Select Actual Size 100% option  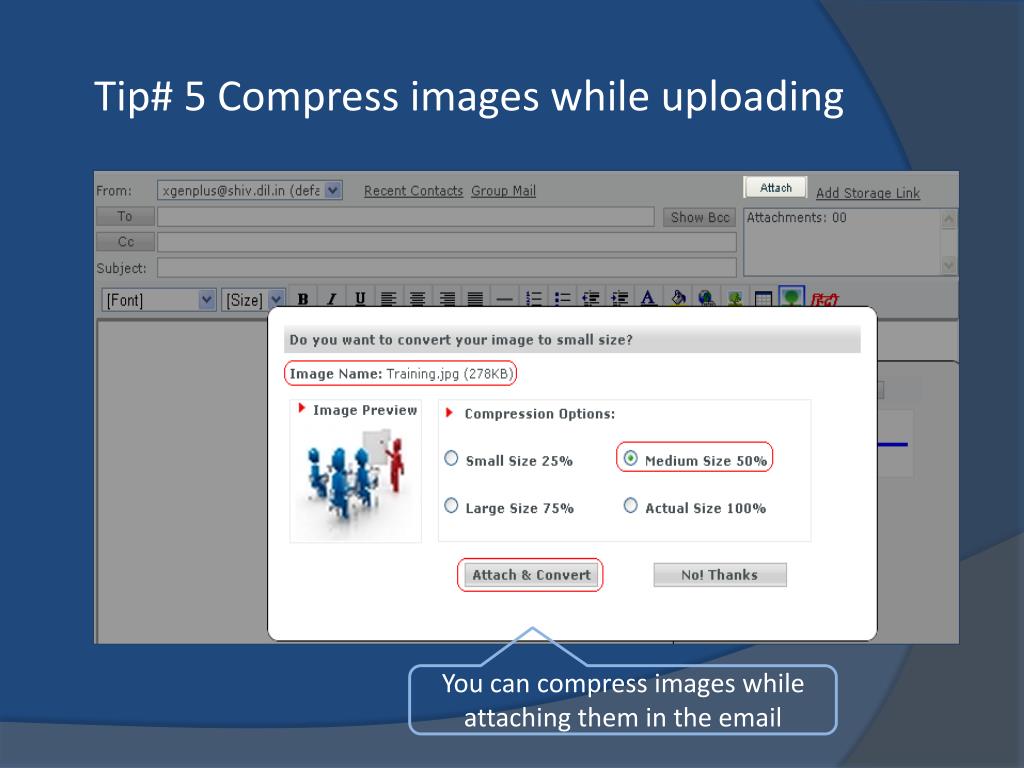pyautogui.click(x=630, y=505)
